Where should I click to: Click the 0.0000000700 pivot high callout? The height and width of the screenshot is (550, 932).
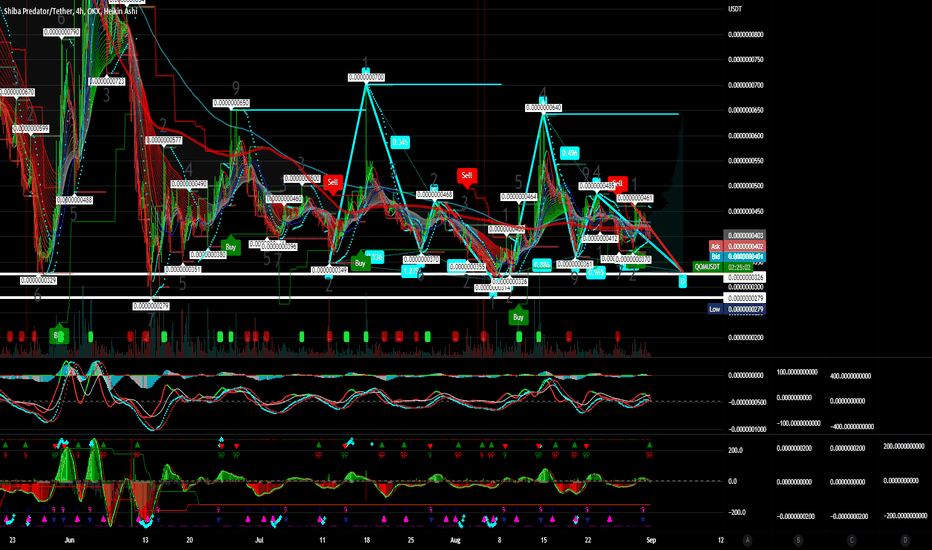coord(366,77)
